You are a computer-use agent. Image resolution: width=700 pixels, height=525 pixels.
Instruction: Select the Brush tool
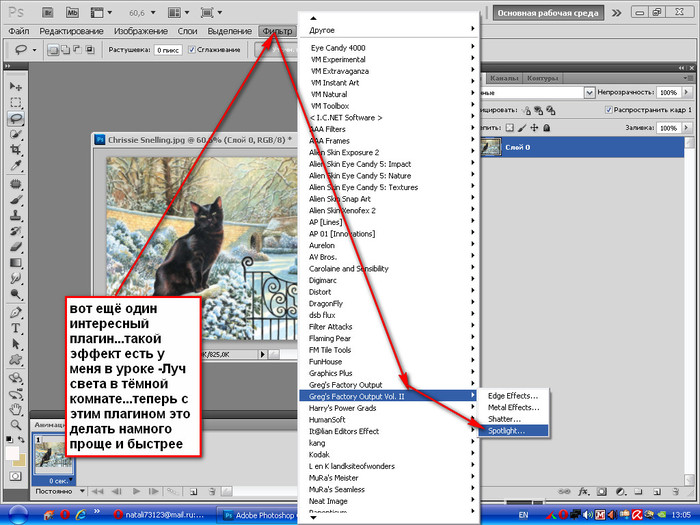pyautogui.click(x=16, y=200)
